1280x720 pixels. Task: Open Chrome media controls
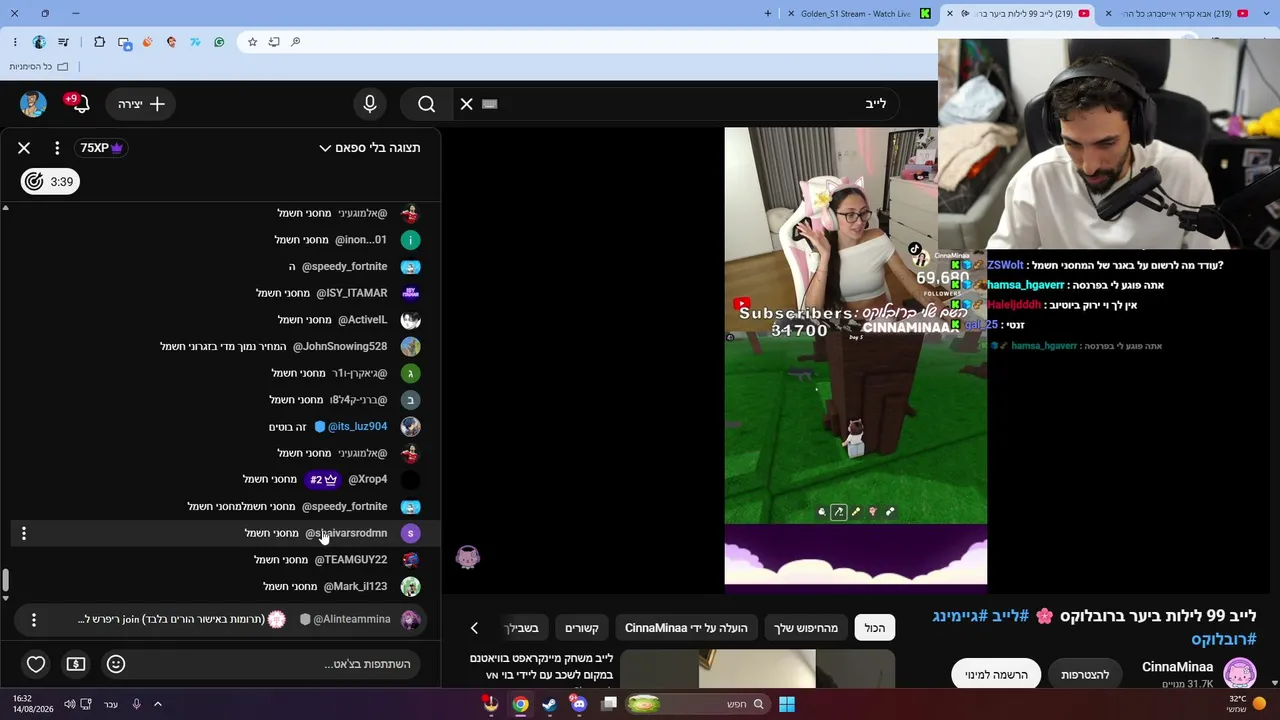(64, 42)
